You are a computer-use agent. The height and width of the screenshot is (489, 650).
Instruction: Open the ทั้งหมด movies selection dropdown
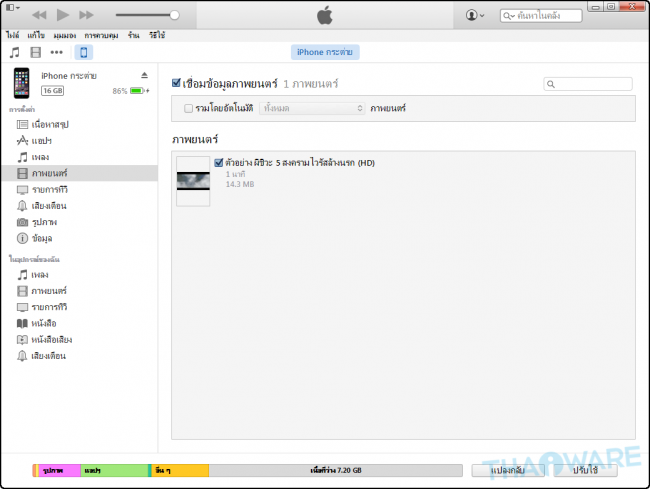[312, 109]
